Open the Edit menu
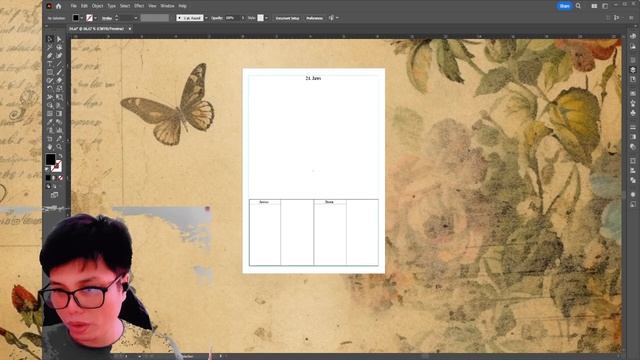The height and width of the screenshot is (360, 640). click(x=84, y=6)
